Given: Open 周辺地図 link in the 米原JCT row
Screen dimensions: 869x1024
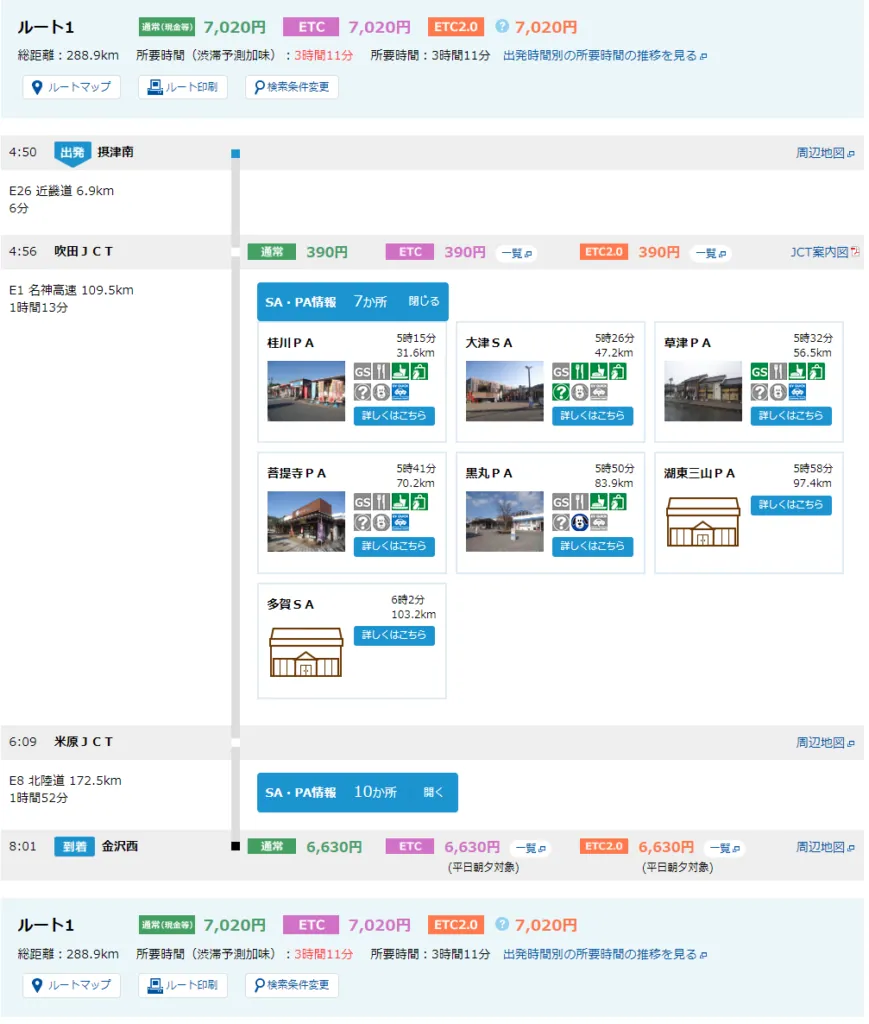Looking at the screenshot, I should [x=825, y=743].
